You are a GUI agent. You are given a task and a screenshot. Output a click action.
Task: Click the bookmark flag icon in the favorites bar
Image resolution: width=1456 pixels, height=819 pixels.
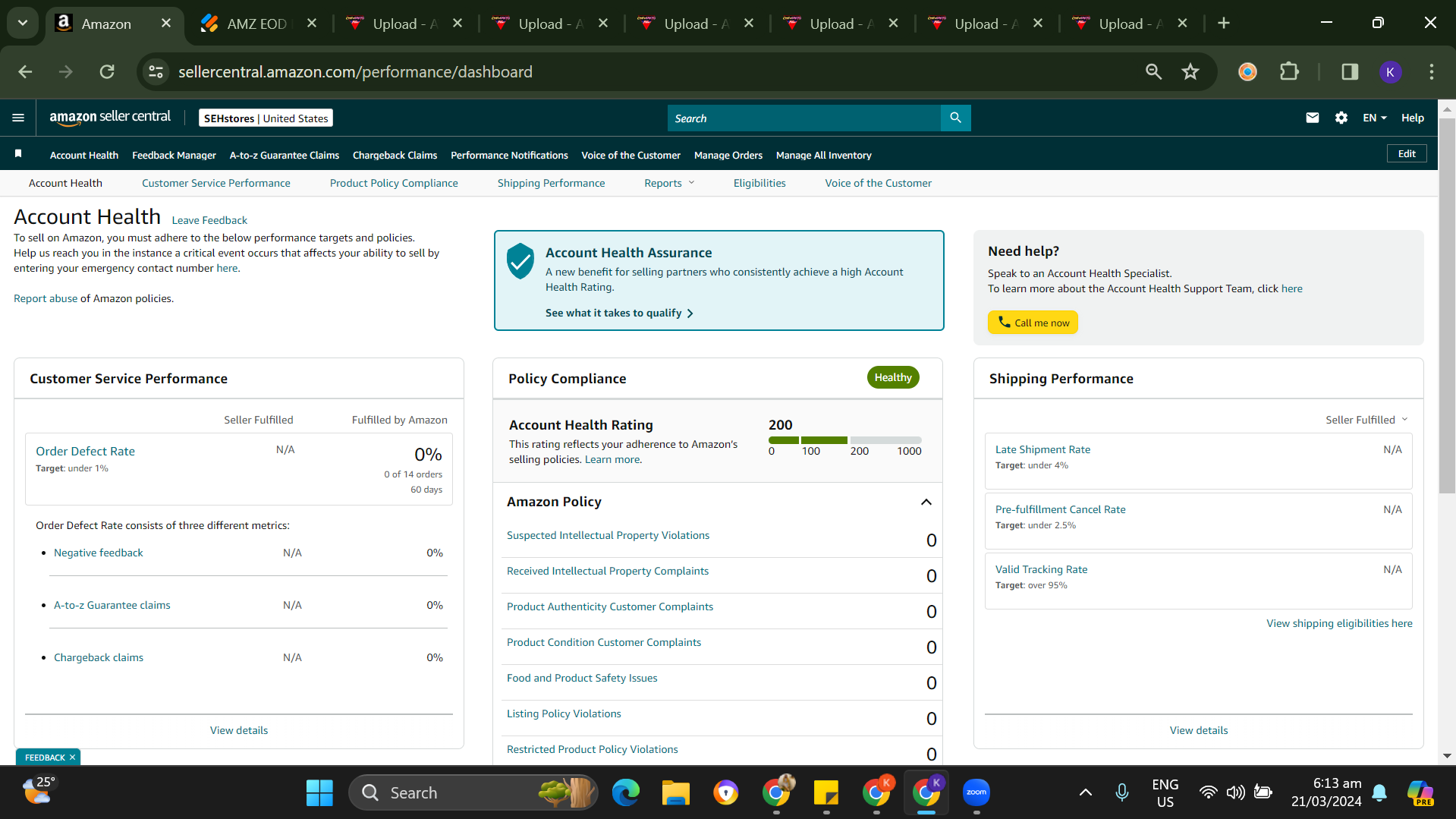18,154
